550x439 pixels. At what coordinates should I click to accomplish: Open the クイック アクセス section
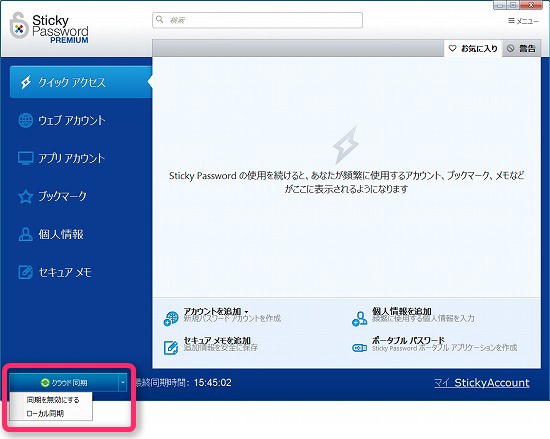(x=81, y=82)
